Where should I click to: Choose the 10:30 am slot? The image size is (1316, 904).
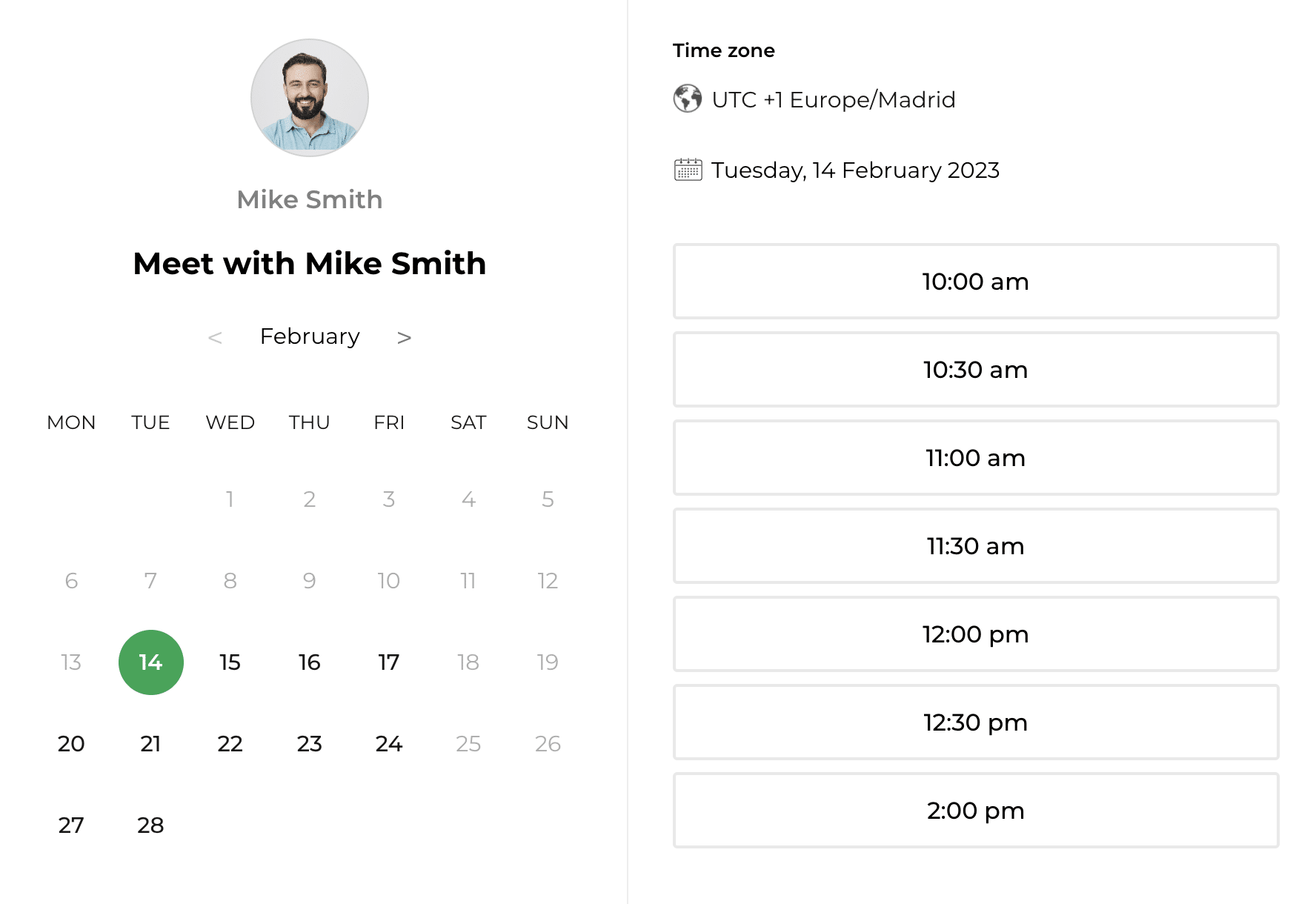point(976,370)
